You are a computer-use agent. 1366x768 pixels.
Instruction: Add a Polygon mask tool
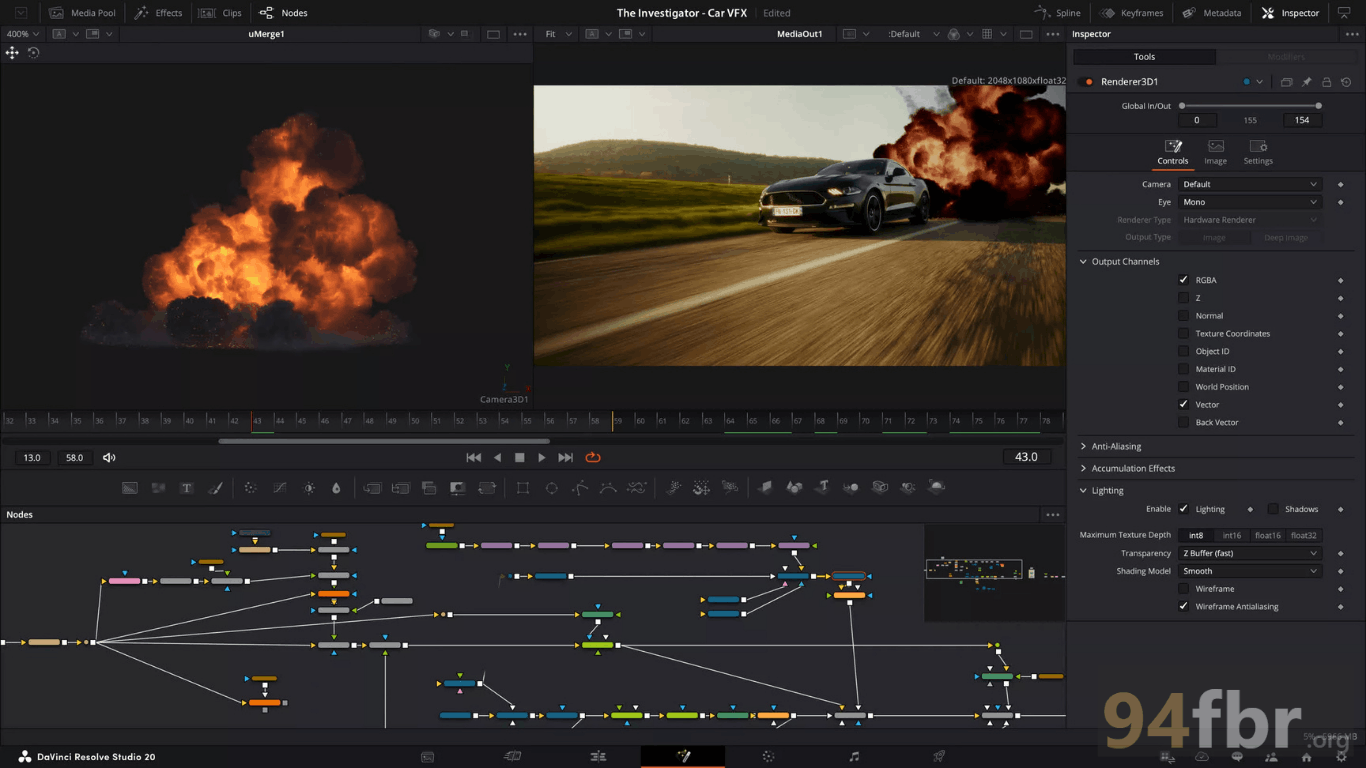(x=580, y=488)
